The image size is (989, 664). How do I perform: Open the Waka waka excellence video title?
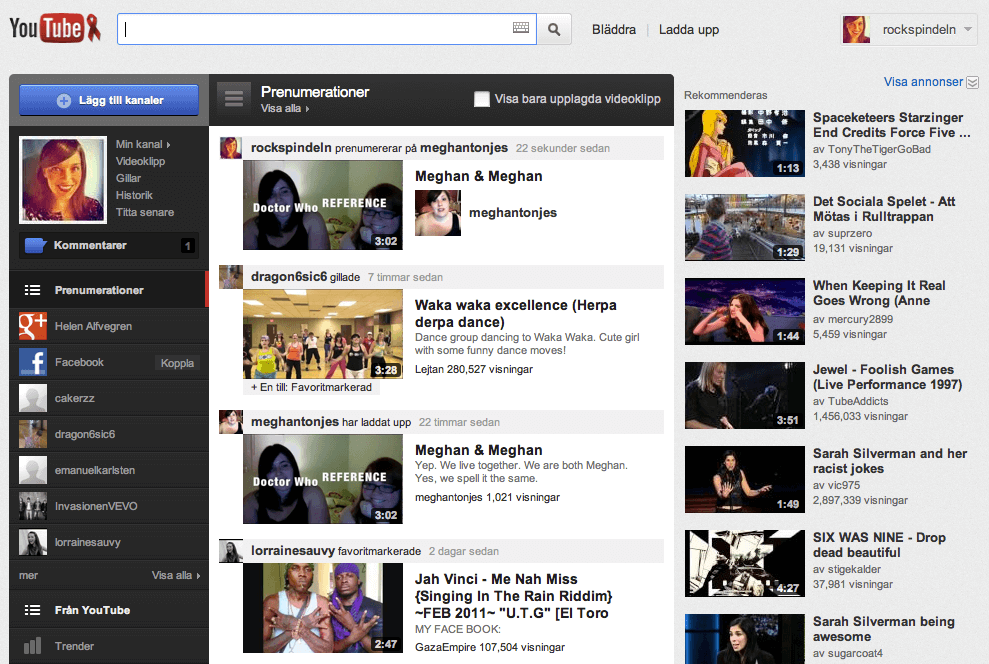coord(516,313)
